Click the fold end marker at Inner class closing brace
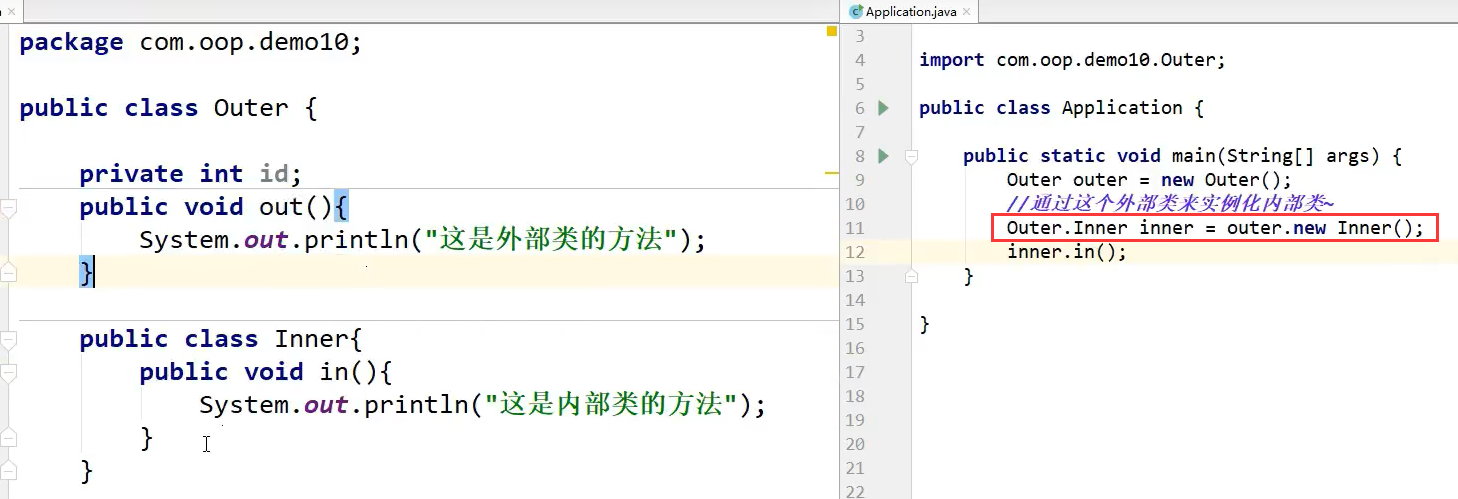This screenshot has width=1458, height=499. tap(9, 471)
